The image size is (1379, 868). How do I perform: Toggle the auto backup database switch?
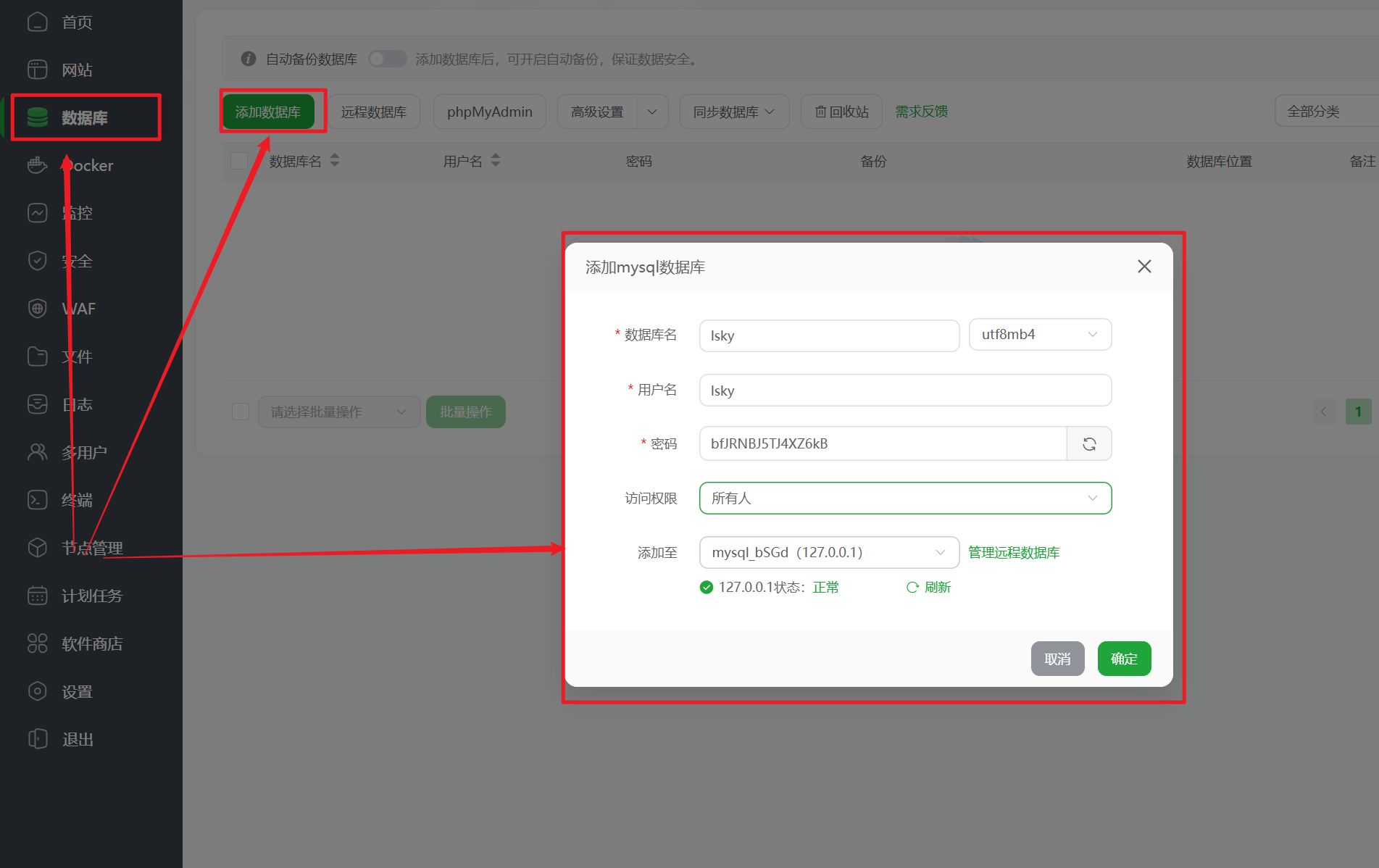(x=387, y=59)
